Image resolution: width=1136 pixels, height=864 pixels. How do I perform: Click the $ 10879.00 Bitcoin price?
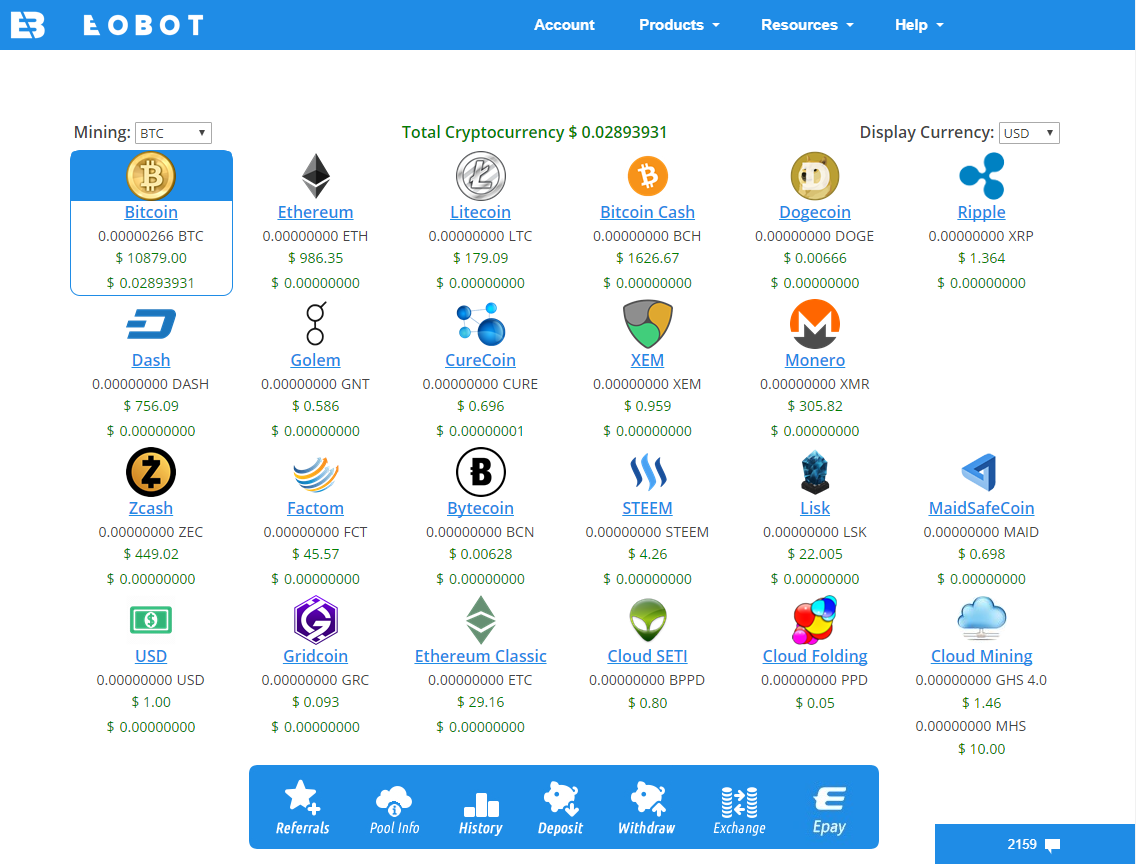pyautogui.click(x=151, y=258)
